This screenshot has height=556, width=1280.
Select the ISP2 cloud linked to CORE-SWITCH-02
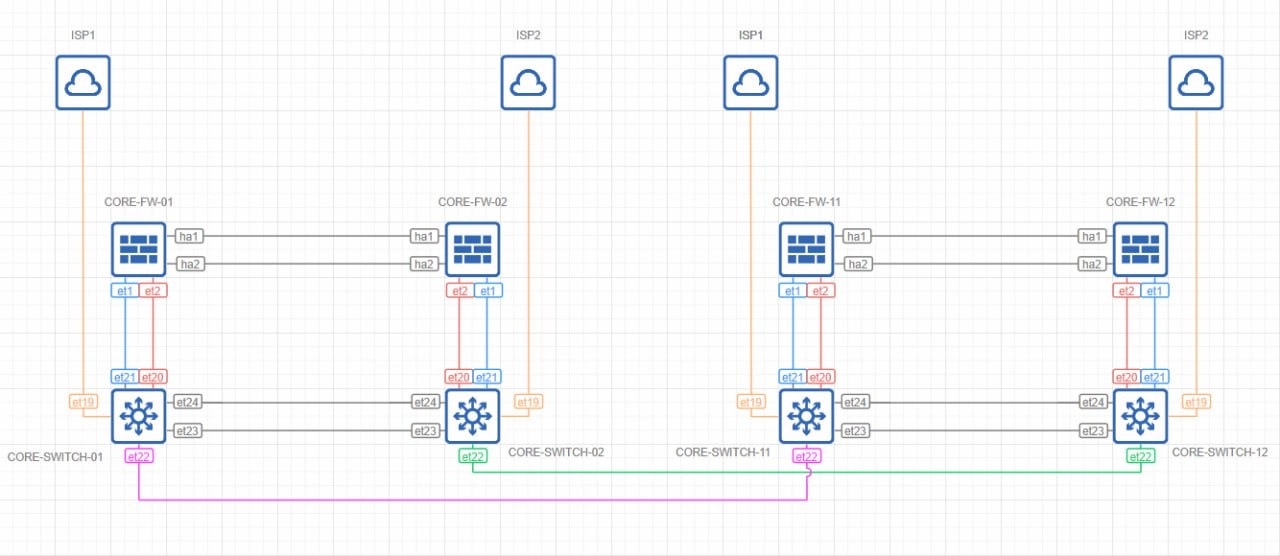tap(528, 82)
